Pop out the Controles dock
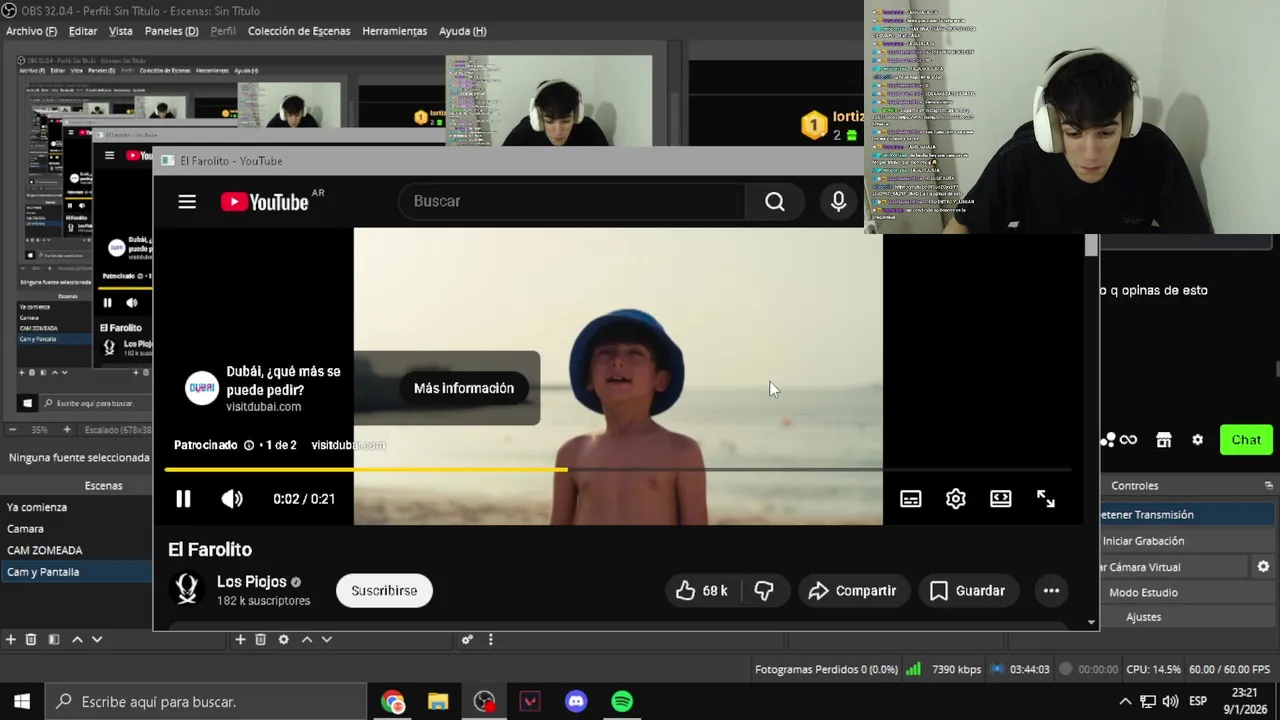1280x720 pixels. pyautogui.click(x=1268, y=485)
